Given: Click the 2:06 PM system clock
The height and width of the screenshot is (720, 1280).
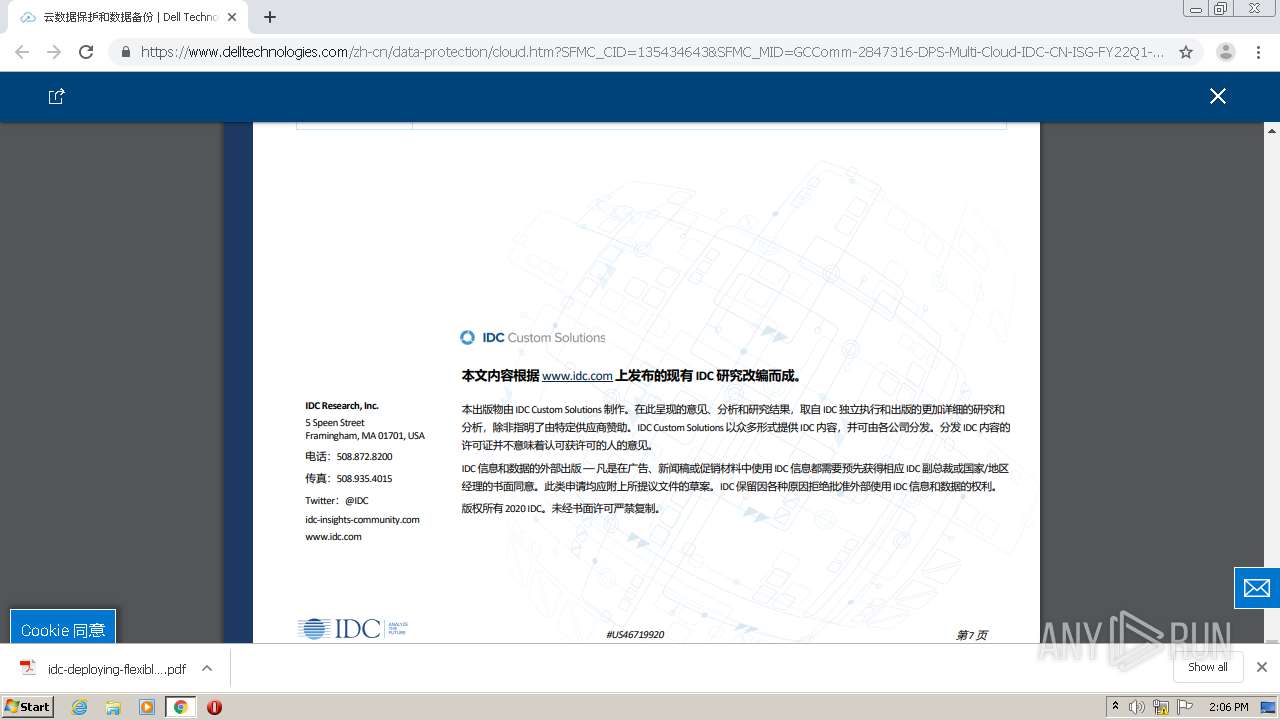Looking at the screenshot, I should [x=1228, y=707].
